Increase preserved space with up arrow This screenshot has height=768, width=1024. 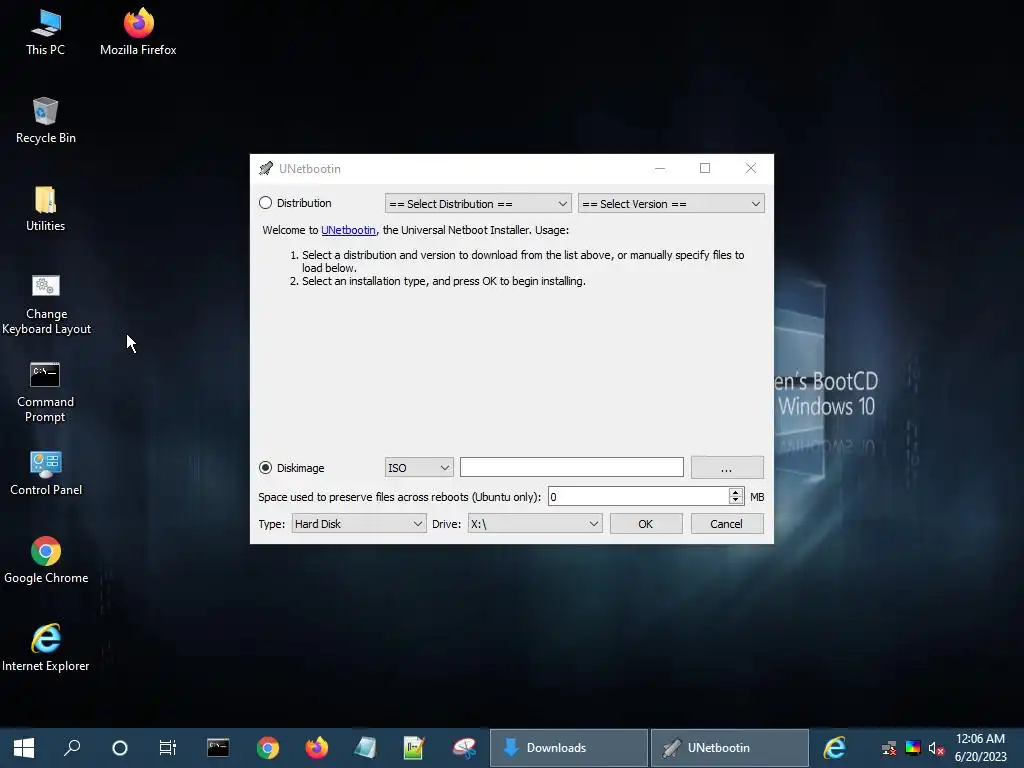(x=735, y=492)
